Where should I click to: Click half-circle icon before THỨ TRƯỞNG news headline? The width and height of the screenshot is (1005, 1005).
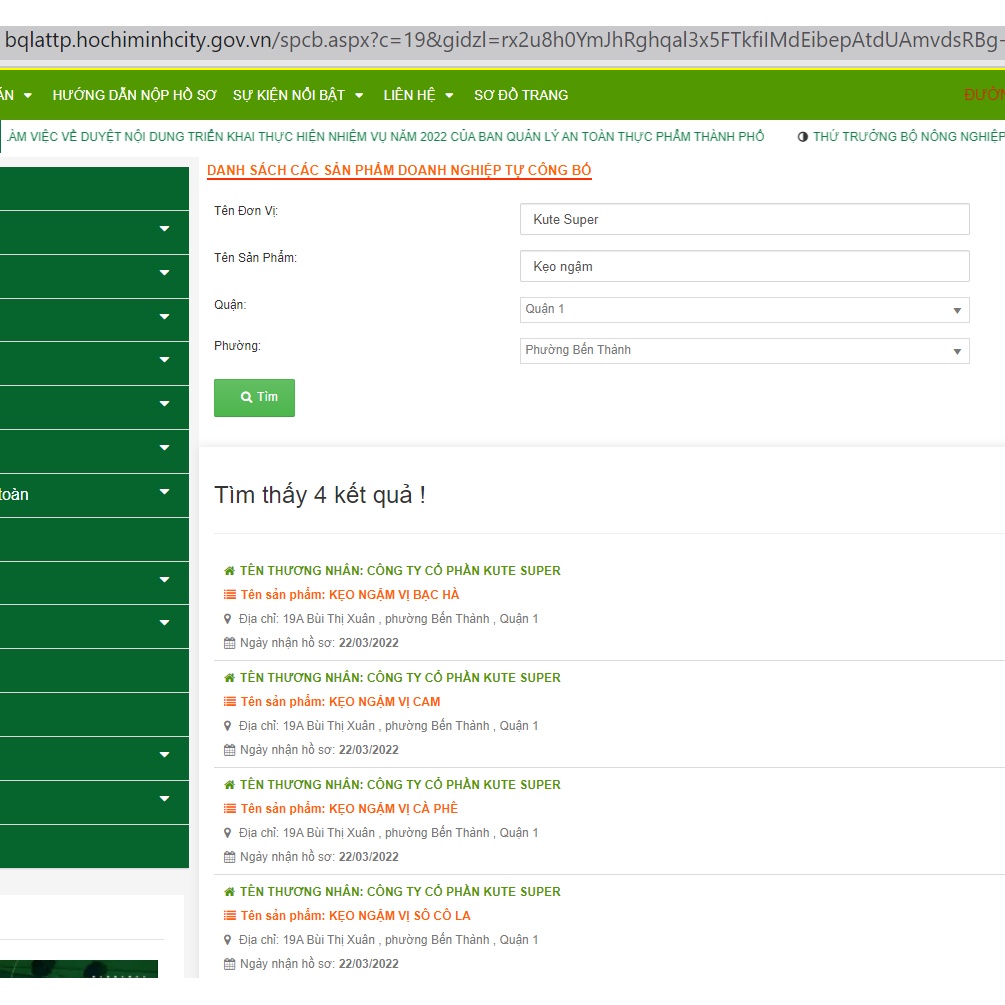(802, 137)
